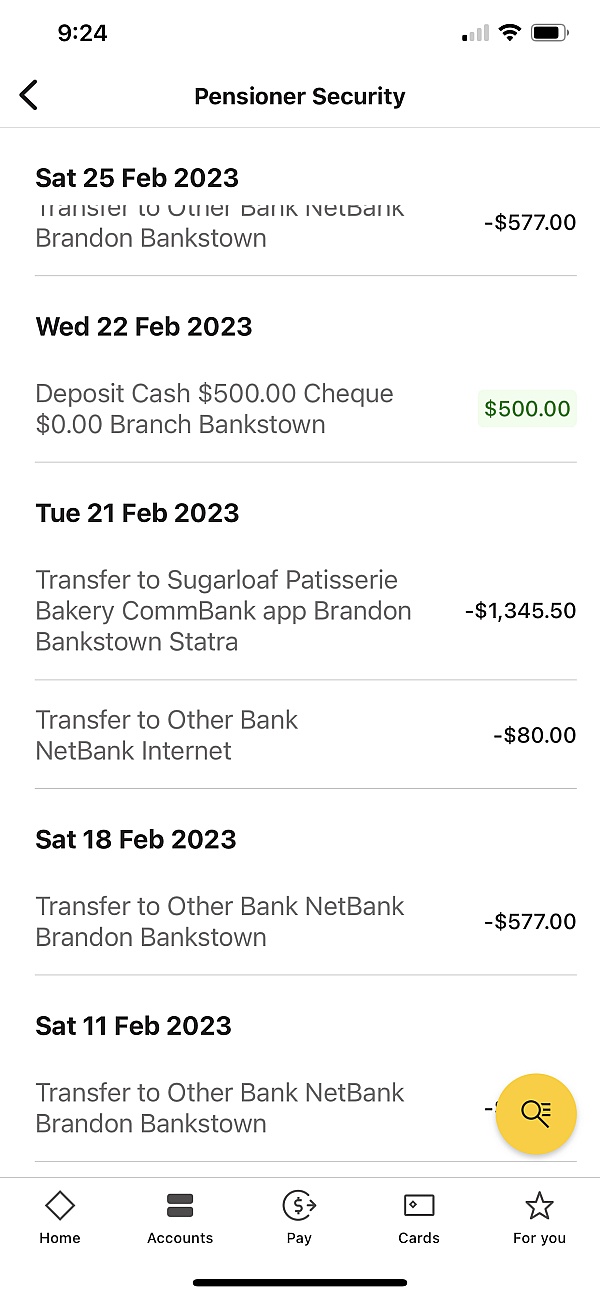600x1298 pixels.
Task: Open the Accounts tab icon
Action: click(x=180, y=1206)
